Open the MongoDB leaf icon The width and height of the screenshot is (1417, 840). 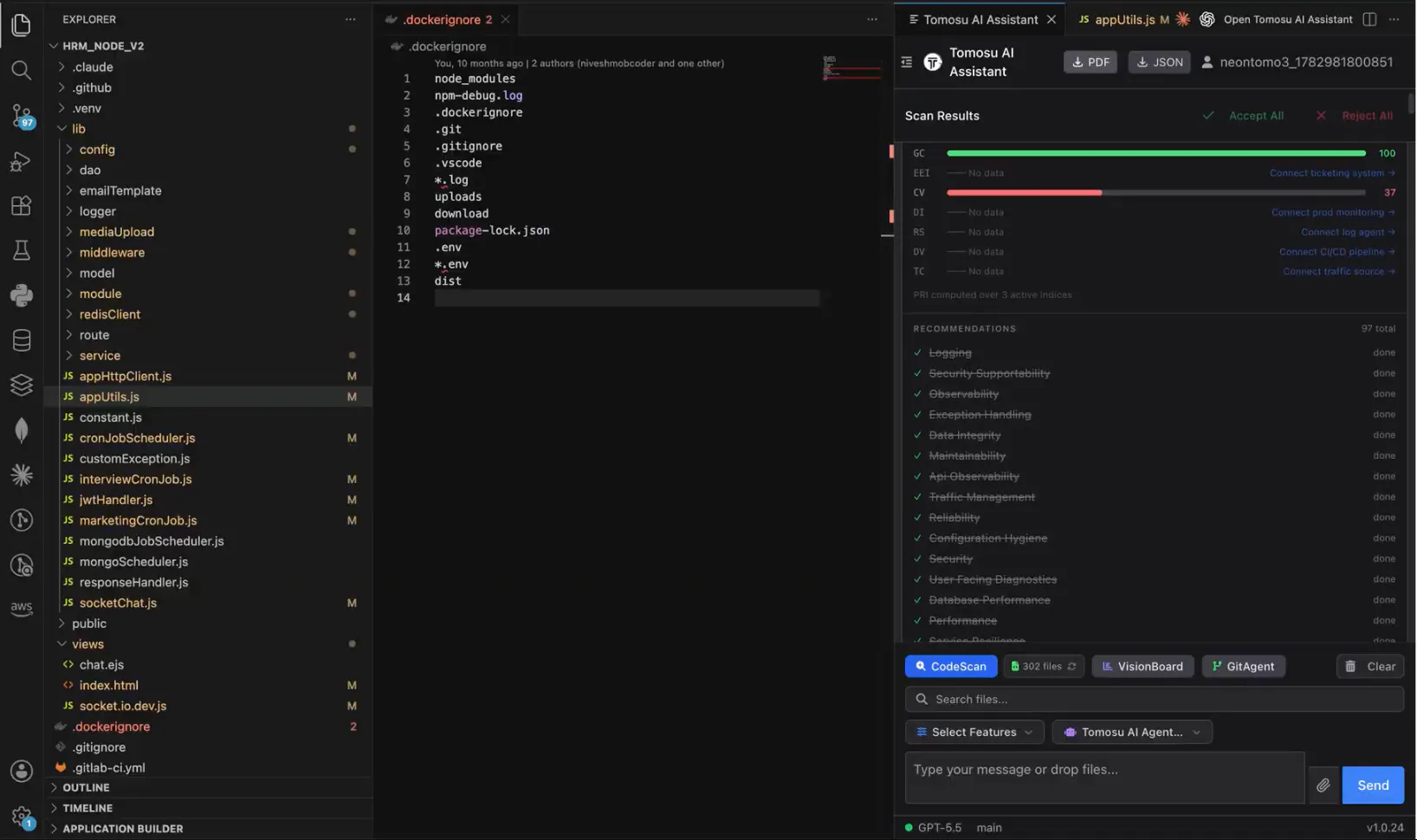[22, 430]
